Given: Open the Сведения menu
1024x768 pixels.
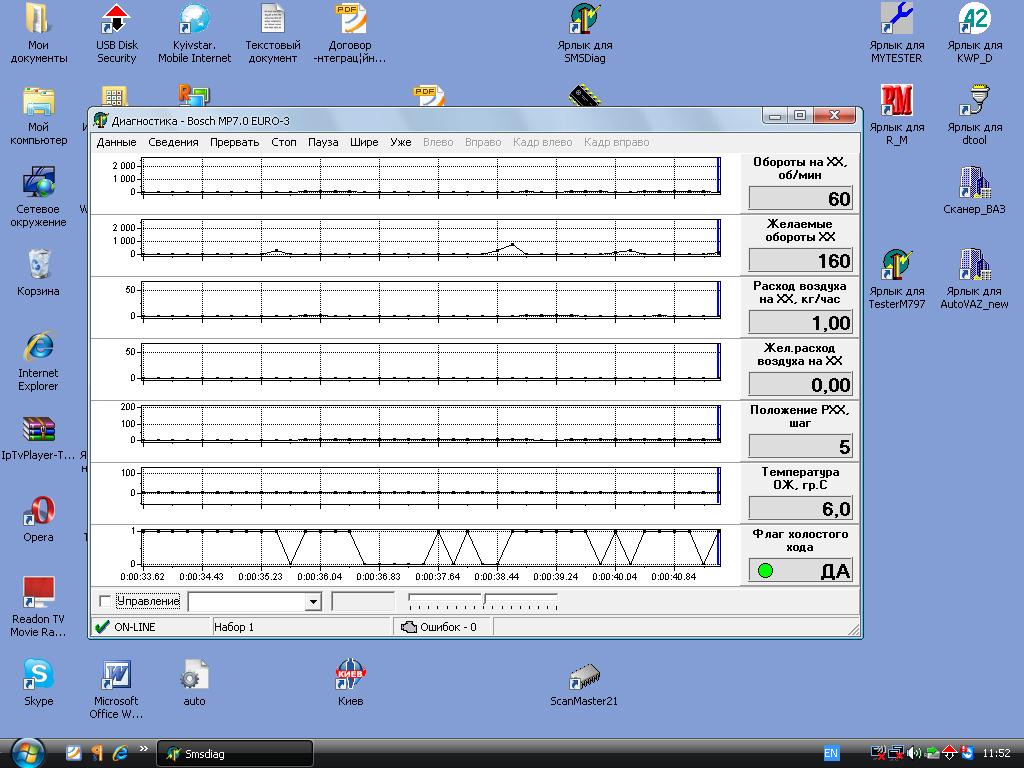Looking at the screenshot, I should (x=173, y=142).
